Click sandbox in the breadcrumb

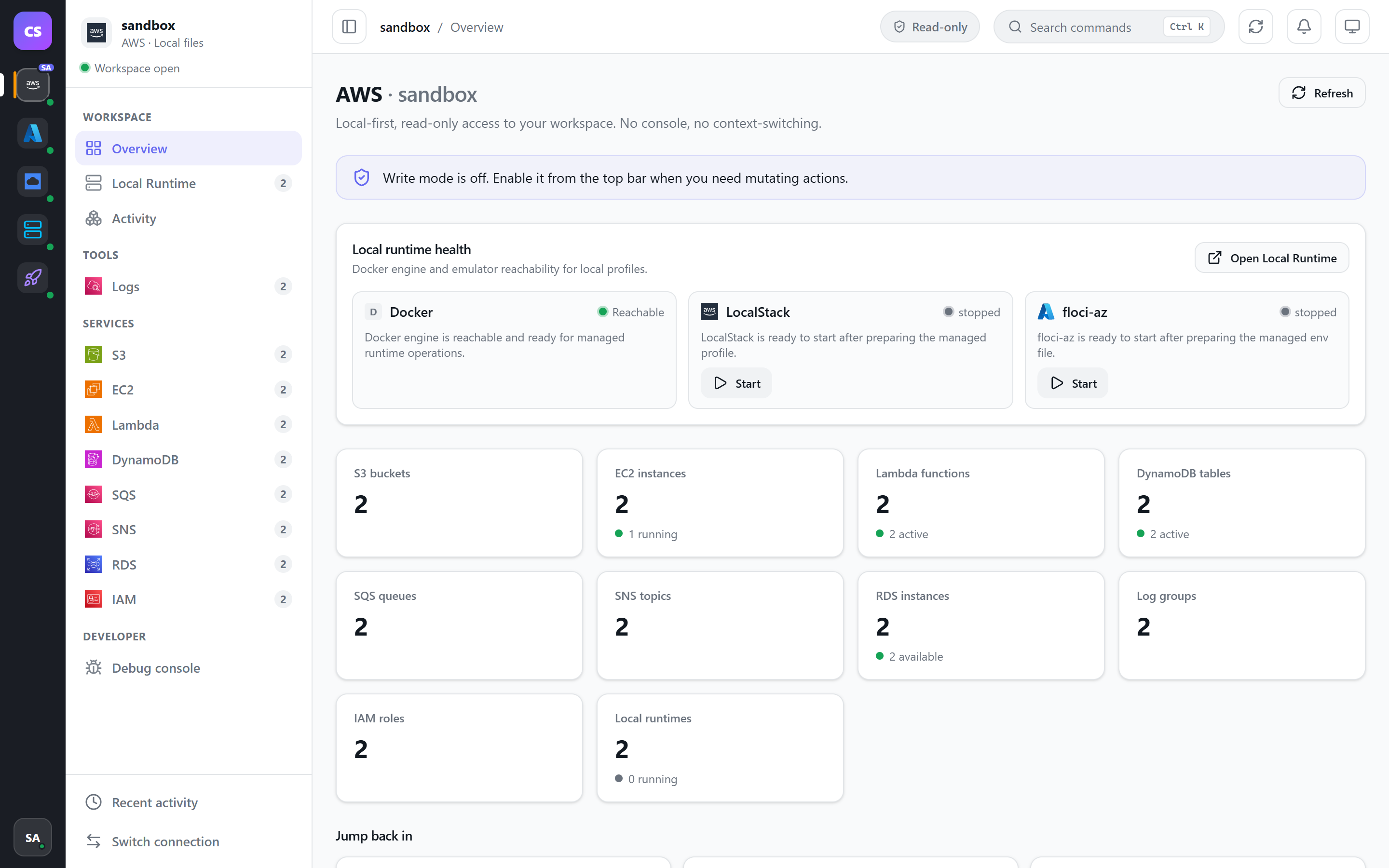(x=405, y=27)
